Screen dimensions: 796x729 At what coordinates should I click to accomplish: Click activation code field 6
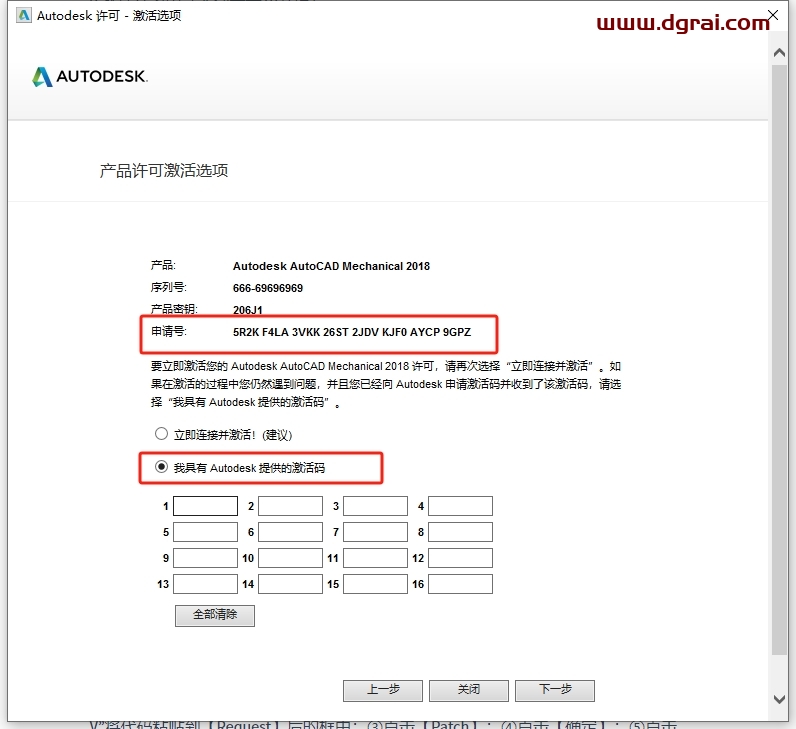click(290, 532)
